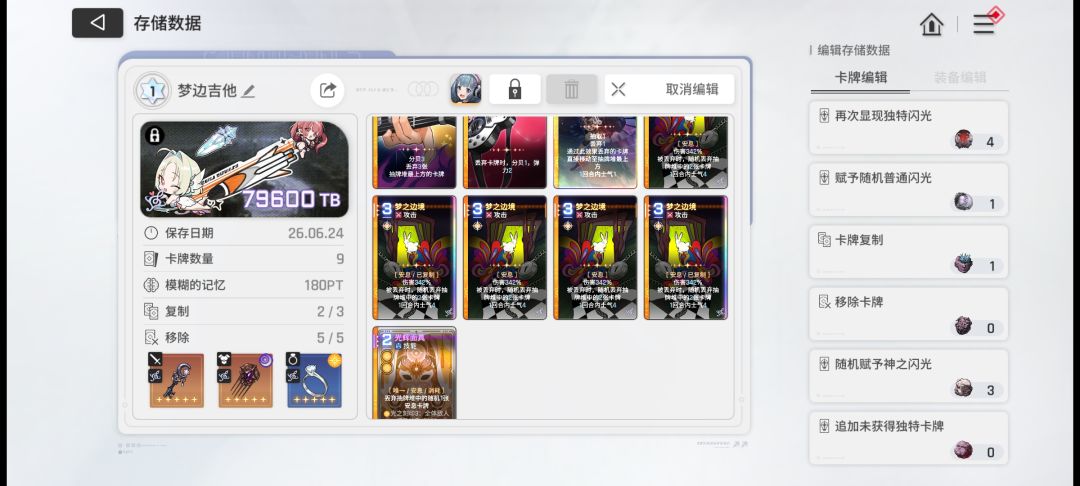Click the orb icon in 赋予随机普通闪光 row

tap(964, 202)
